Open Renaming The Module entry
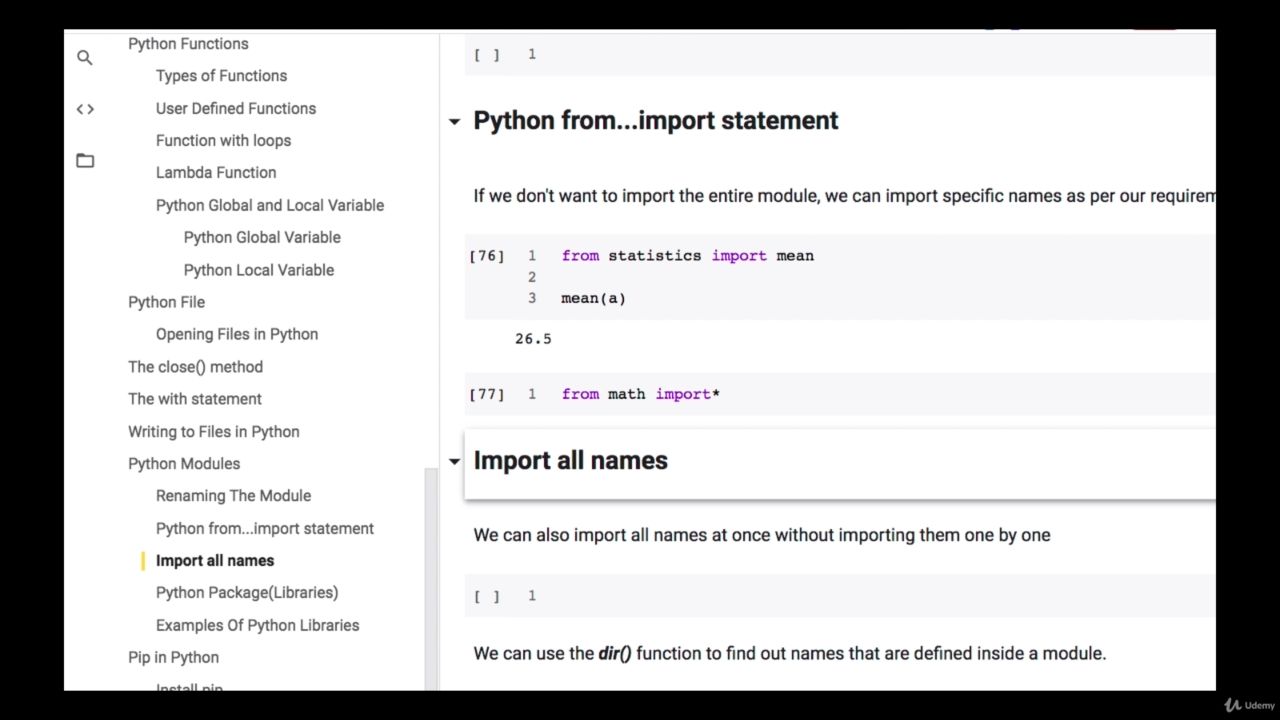Viewport: 1280px width, 720px height. [x=233, y=495]
